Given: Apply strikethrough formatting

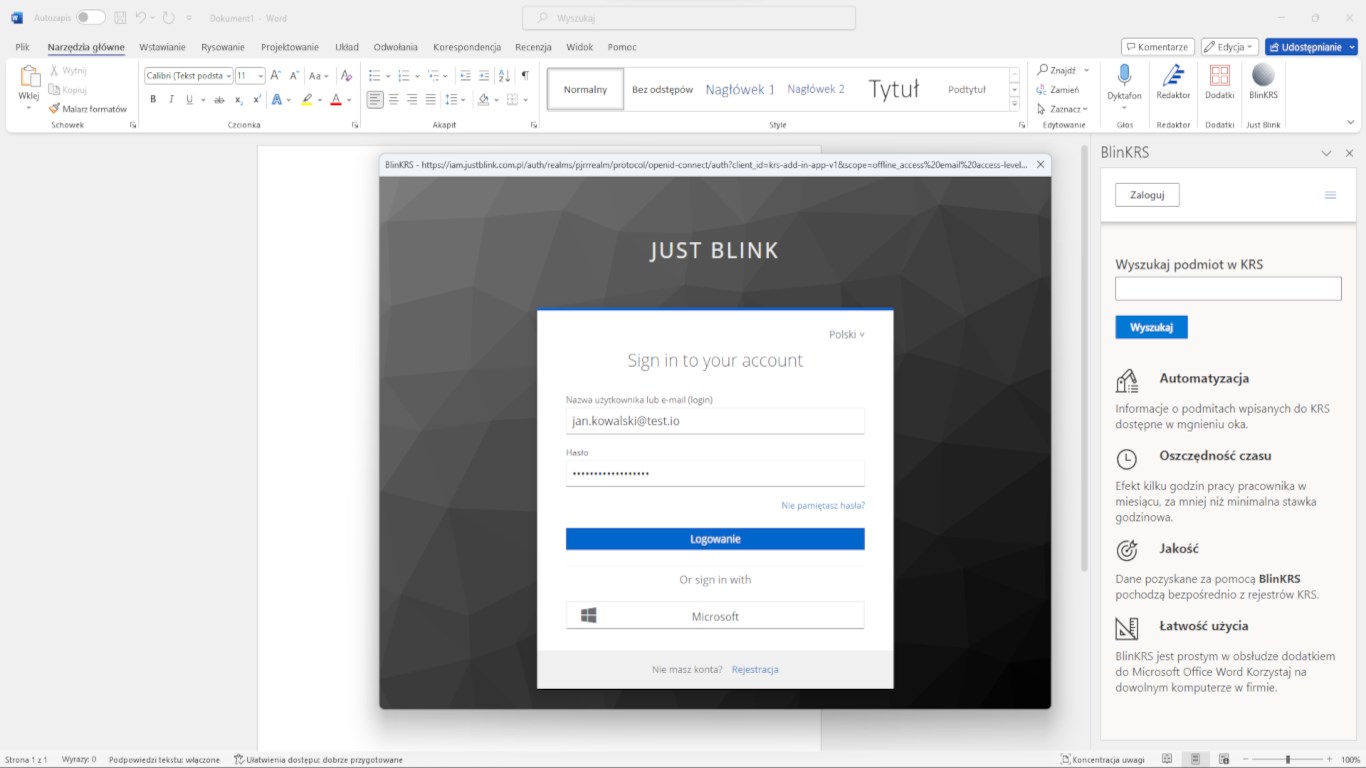Looking at the screenshot, I should (x=219, y=99).
